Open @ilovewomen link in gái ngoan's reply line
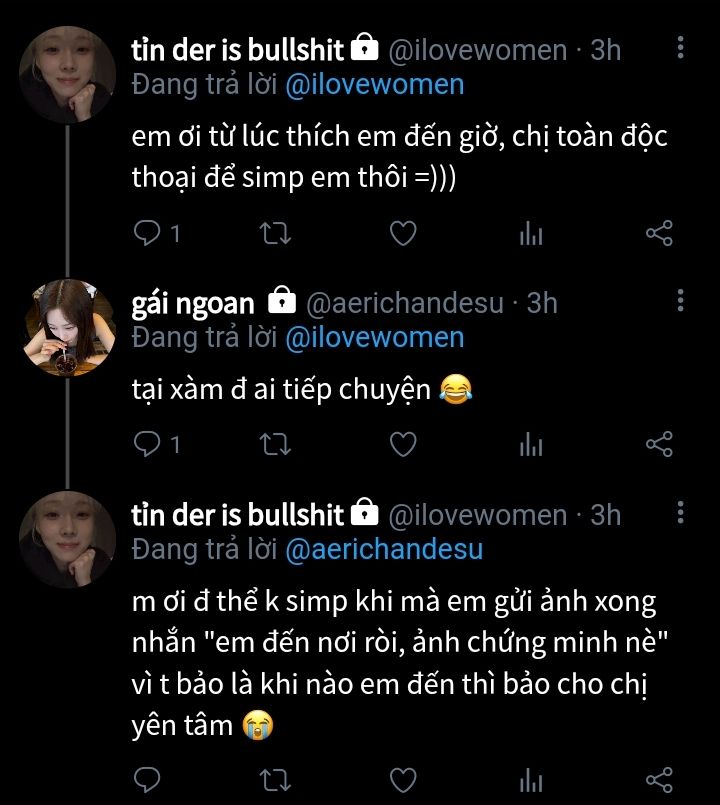720x805 pixels. point(374,337)
